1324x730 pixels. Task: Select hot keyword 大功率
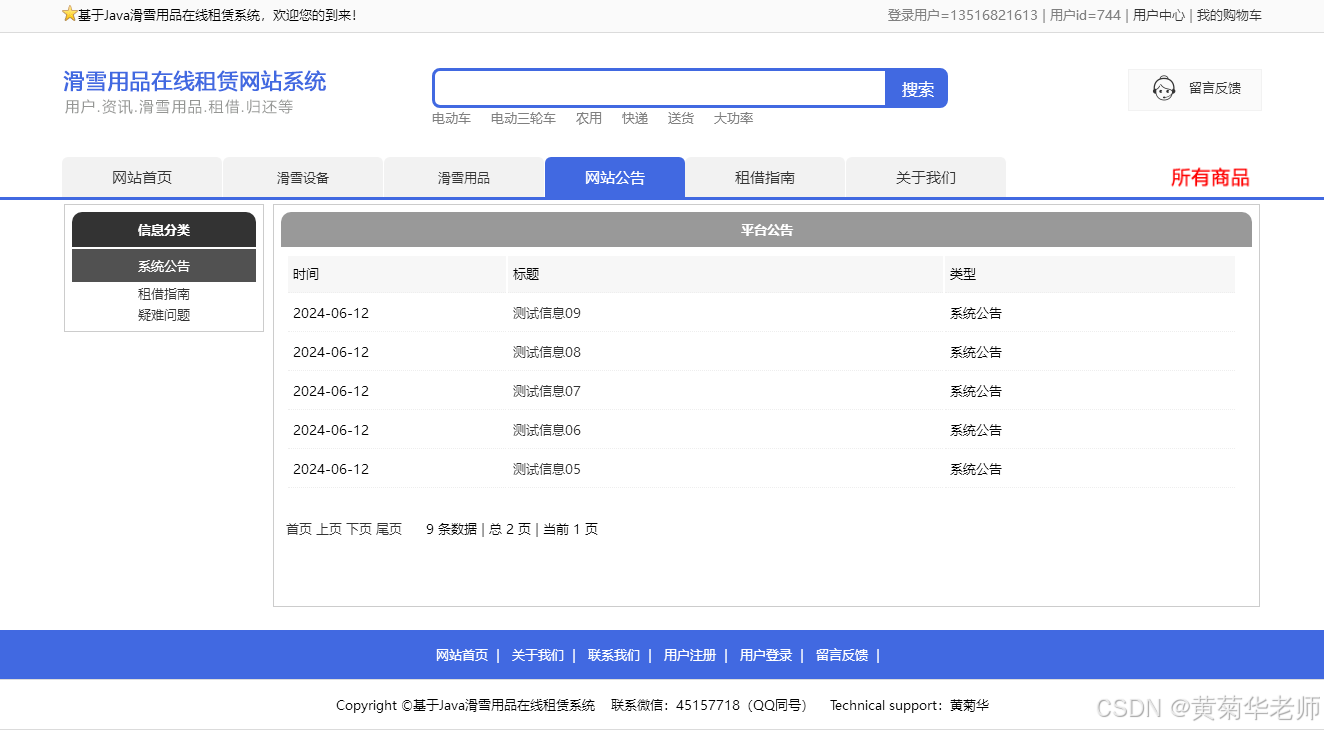(x=733, y=118)
